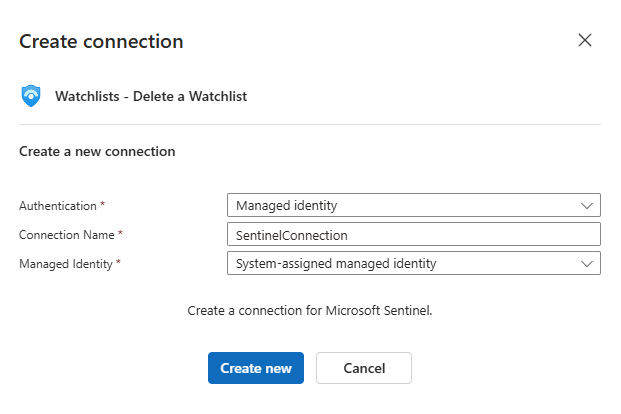Screen dimensions: 621x414
Task: Click the Microsoft Sentinel connection description text
Action: tap(310, 311)
